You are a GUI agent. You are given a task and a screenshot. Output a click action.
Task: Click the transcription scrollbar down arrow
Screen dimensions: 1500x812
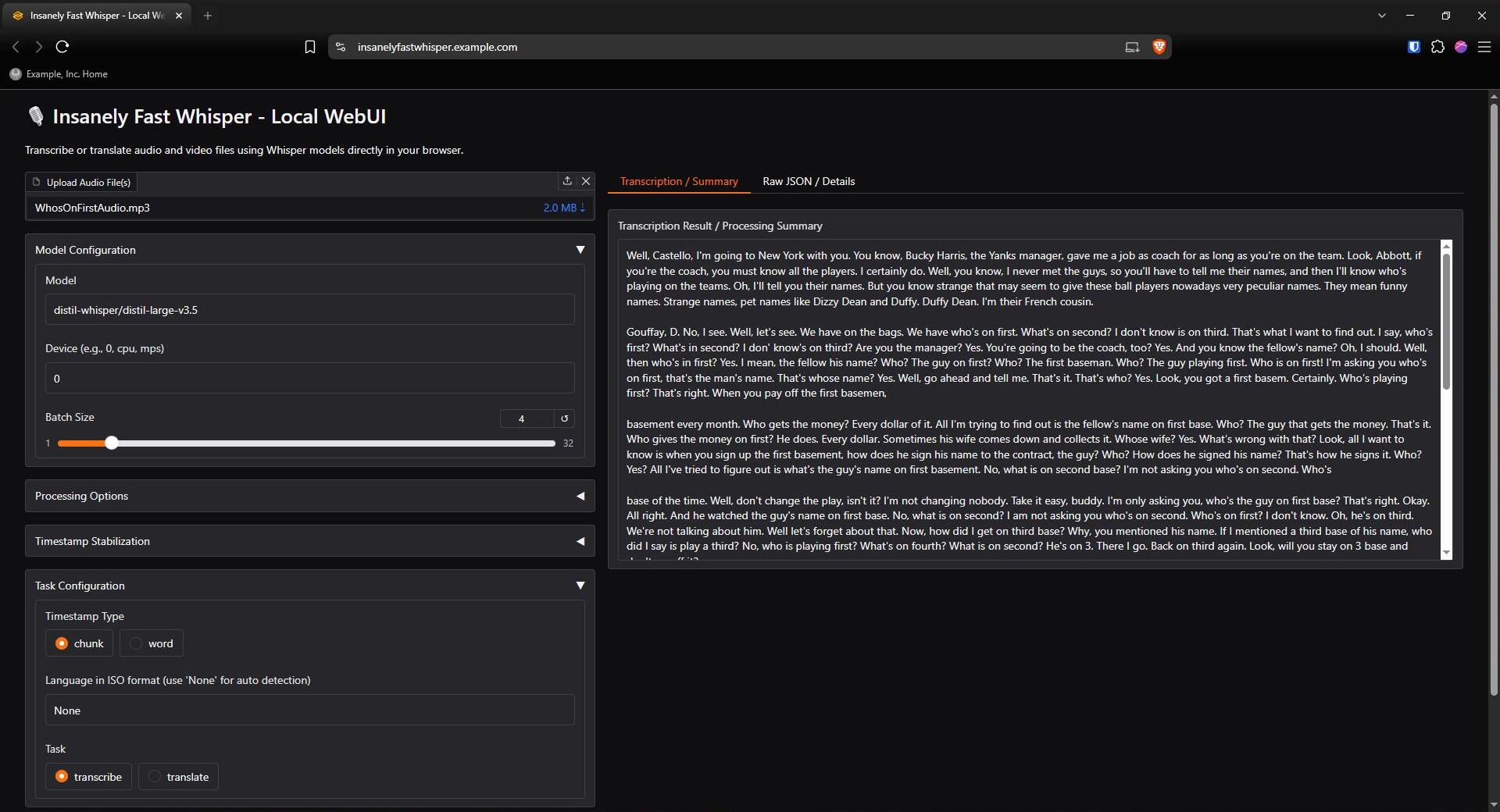[1446, 553]
